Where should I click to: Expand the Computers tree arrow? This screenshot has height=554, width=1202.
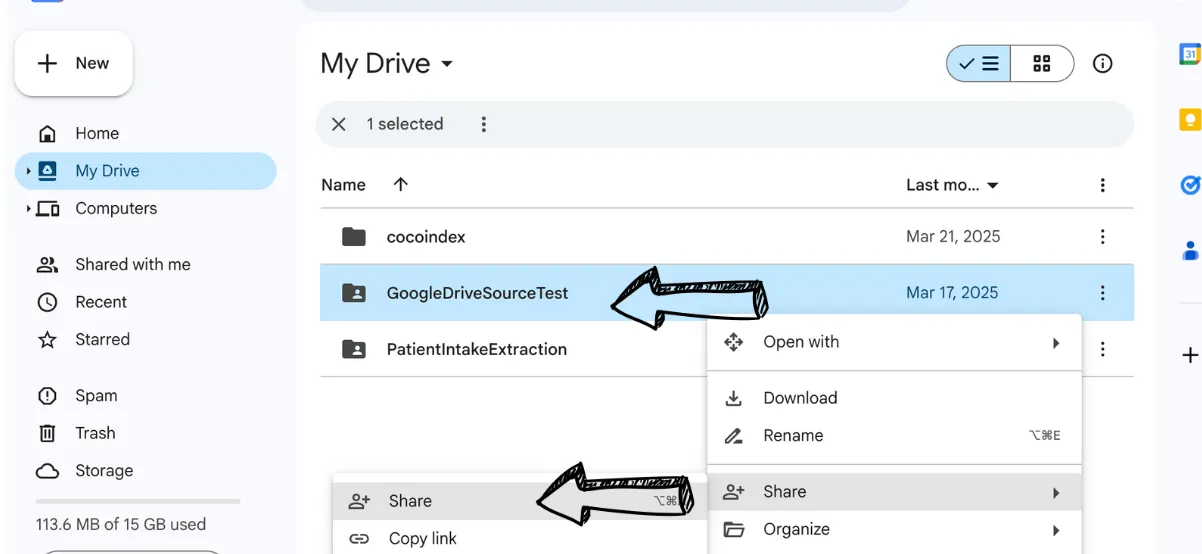(x=28, y=209)
